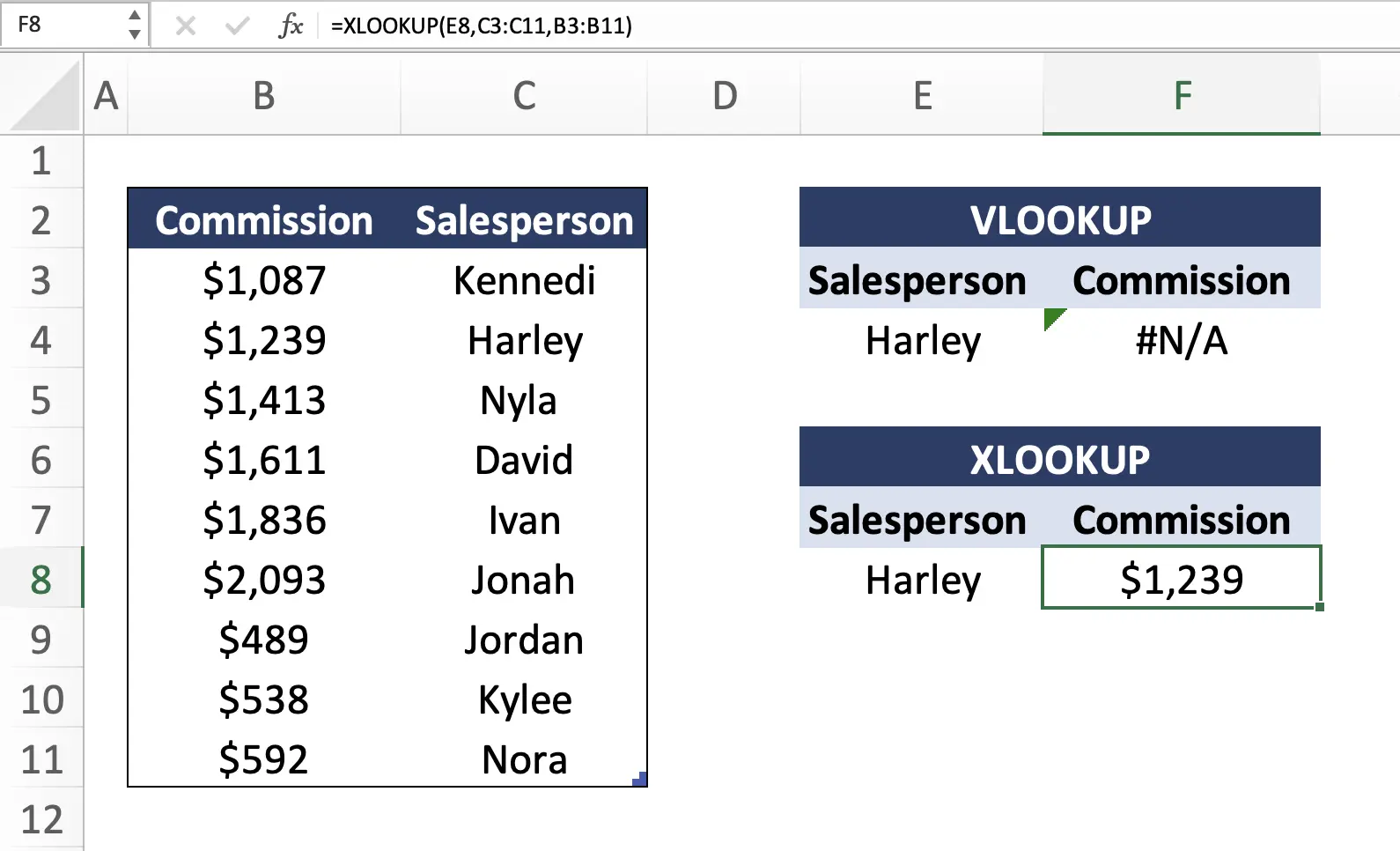Select the cell showing $1,239 under XLOOKUP
The height and width of the screenshot is (851, 1400).
(1182, 579)
